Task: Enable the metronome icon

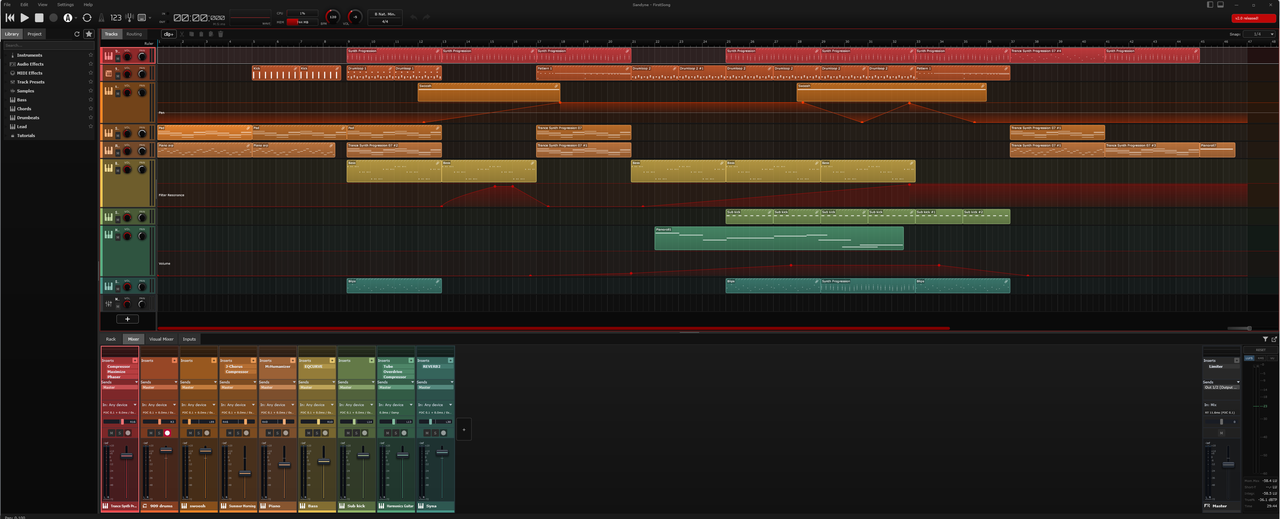Action: pyautogui.click(x=103, y=17)
